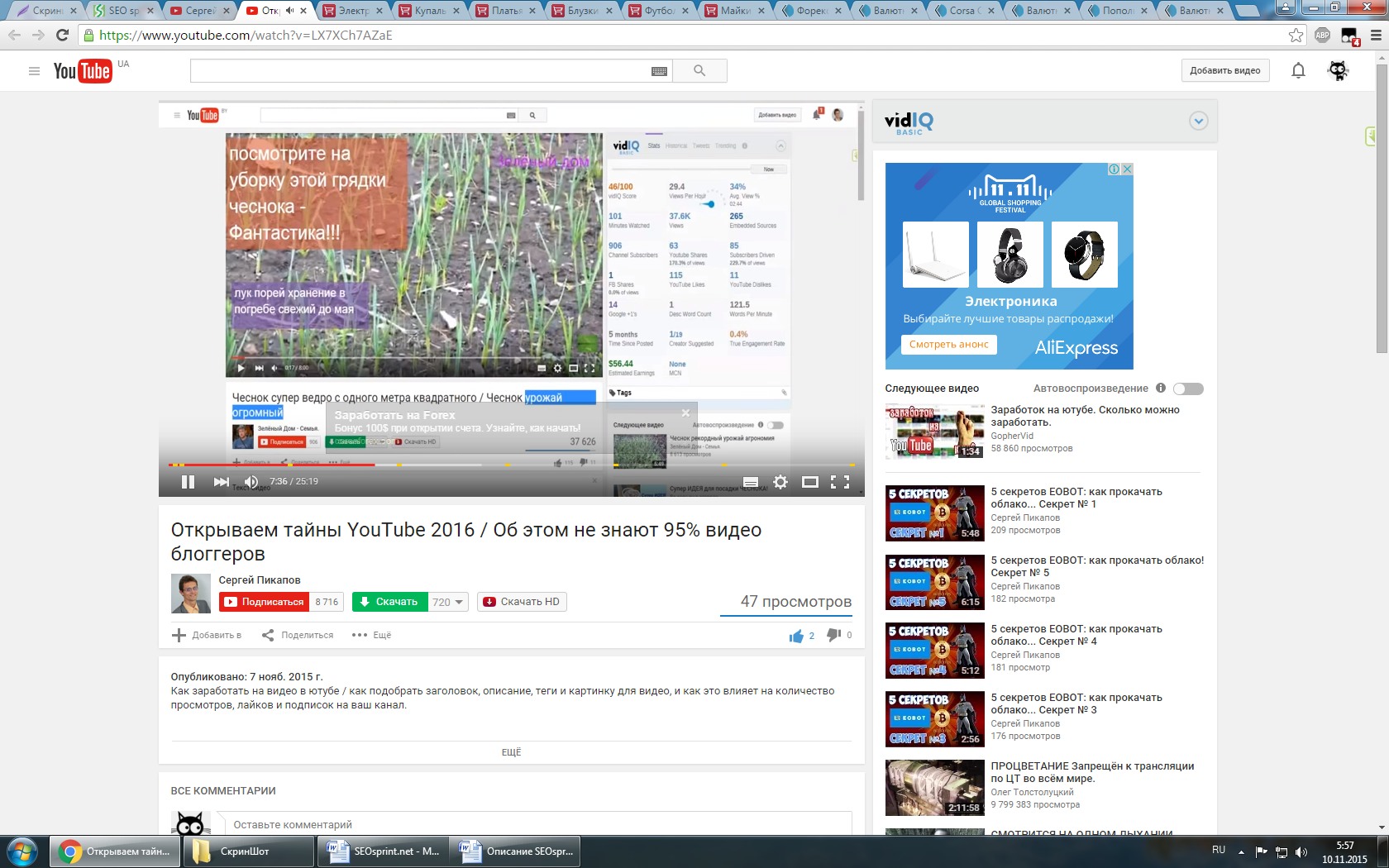This screenshot has width=1389, height=868.
Task: Like the video with thumbs up
Action: 796,636
